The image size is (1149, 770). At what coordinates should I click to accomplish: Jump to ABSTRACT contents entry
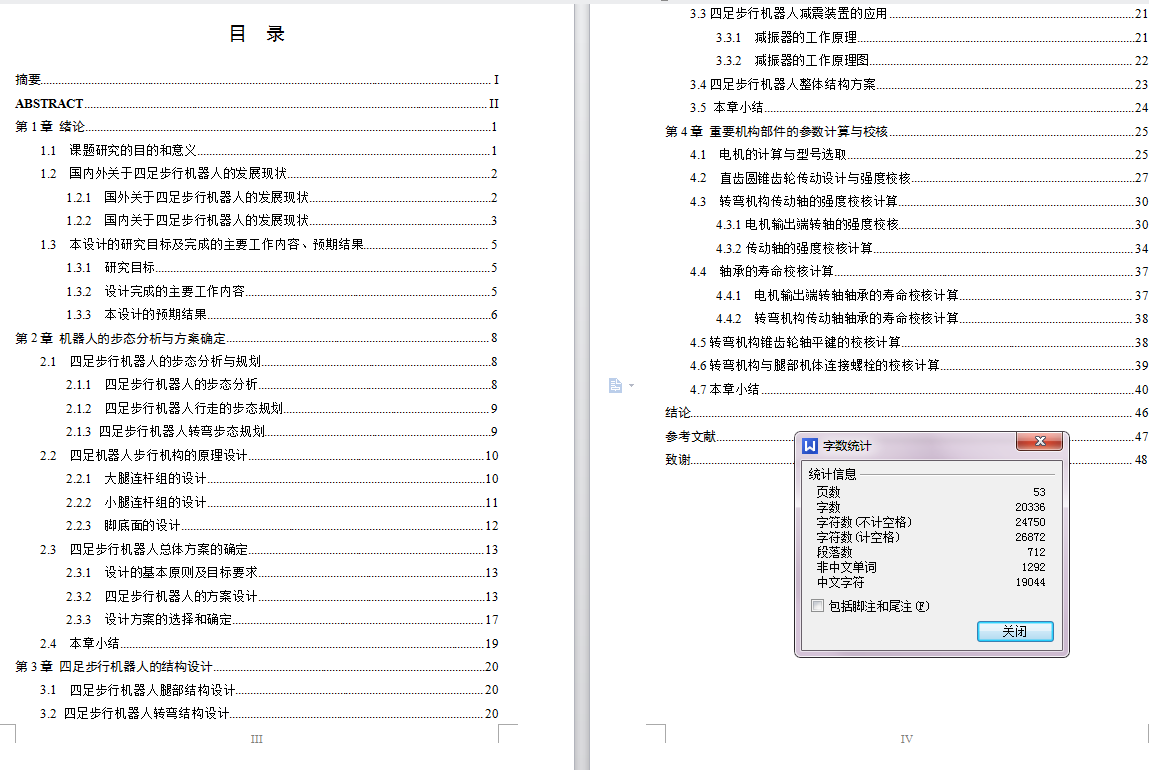[256, 103]
